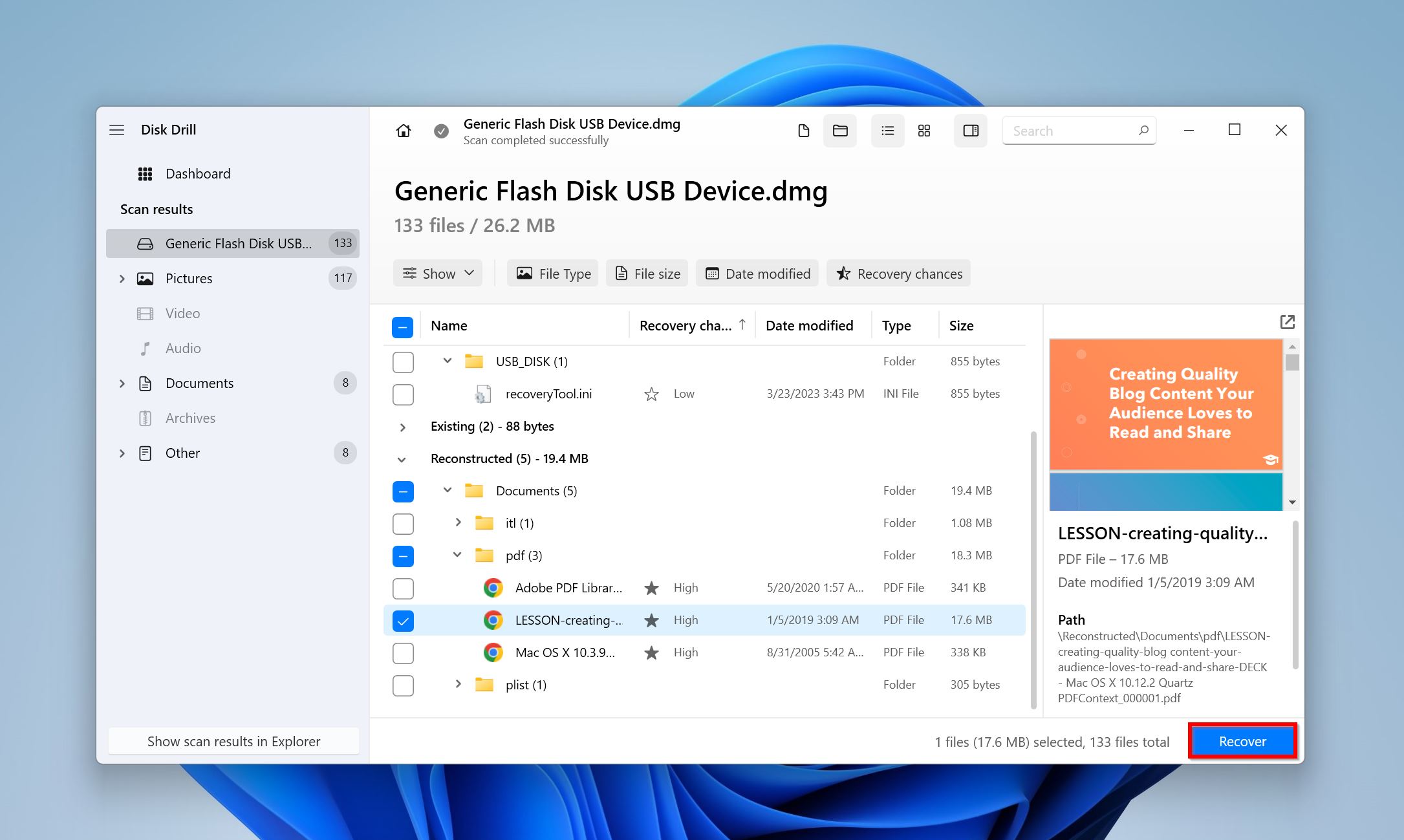Switch to grid view layout icon
This screenshot has width=1404, height=840.
[922, 131]
